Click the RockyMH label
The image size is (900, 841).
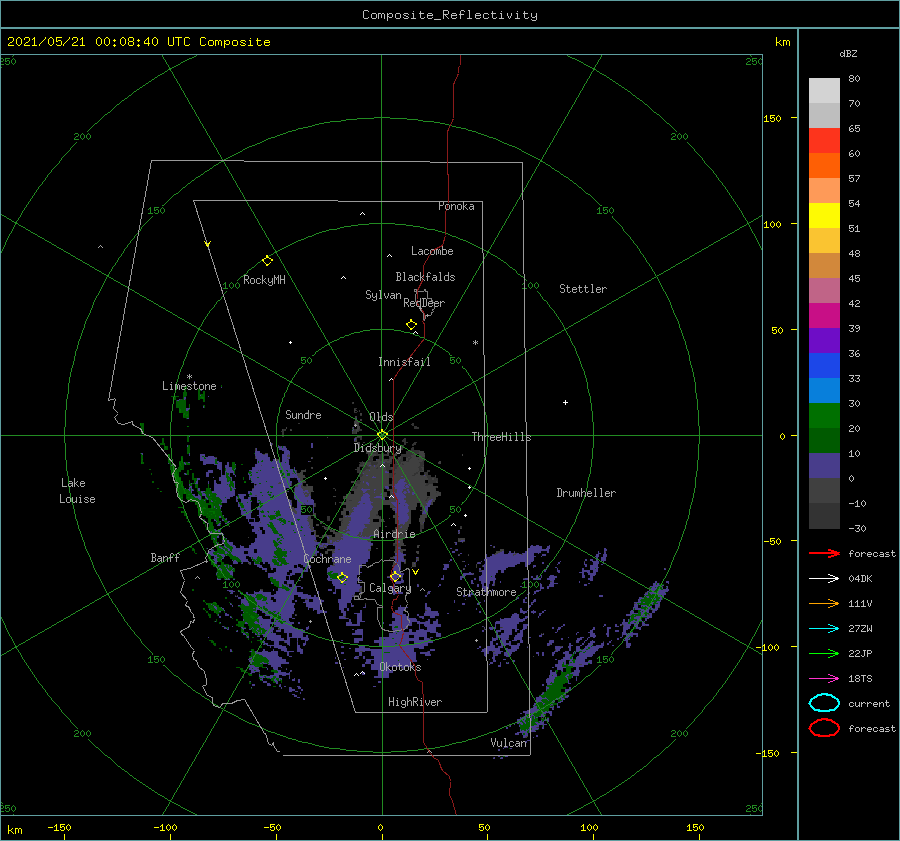(264, 280)
